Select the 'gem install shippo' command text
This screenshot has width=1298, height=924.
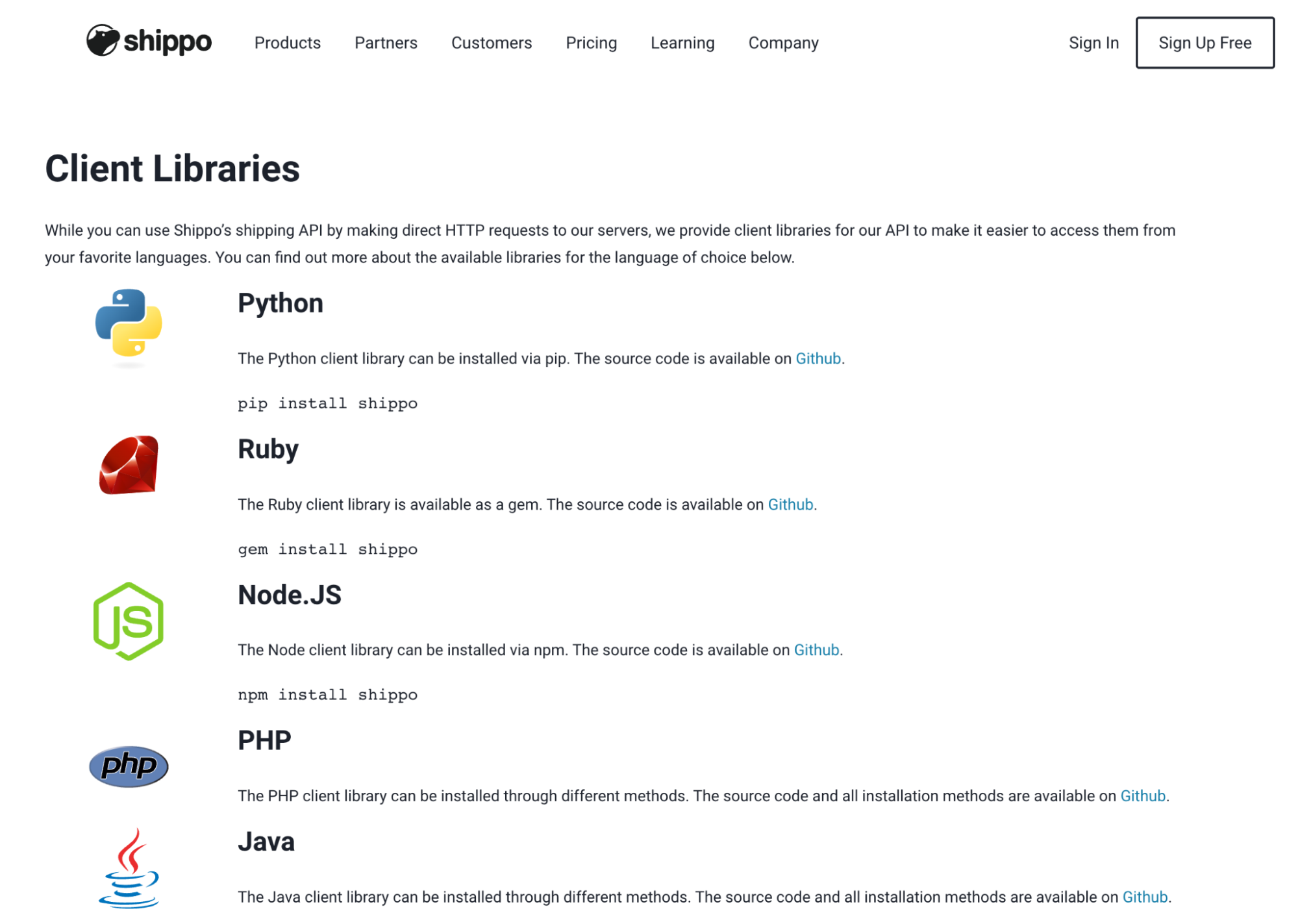[x=327, y=549]
